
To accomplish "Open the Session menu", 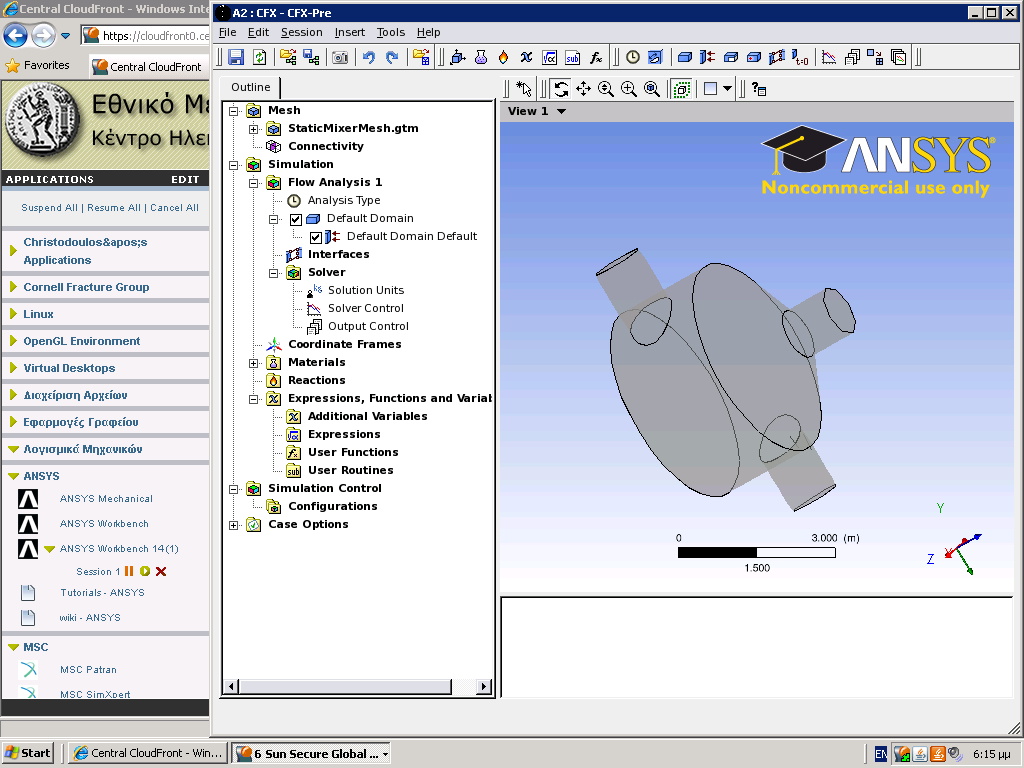I will (301, 32).
